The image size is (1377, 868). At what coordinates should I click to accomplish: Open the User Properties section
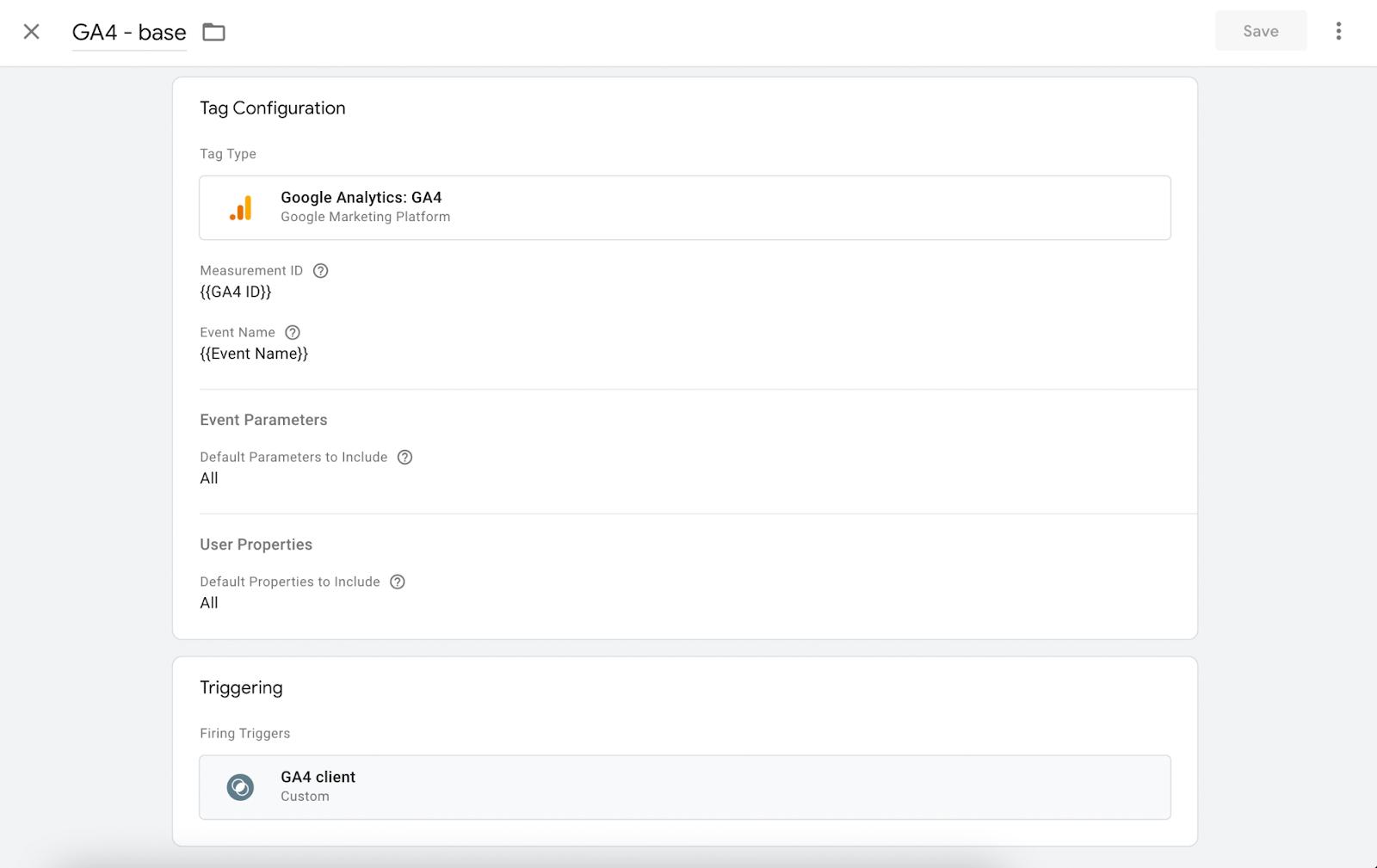256,545
